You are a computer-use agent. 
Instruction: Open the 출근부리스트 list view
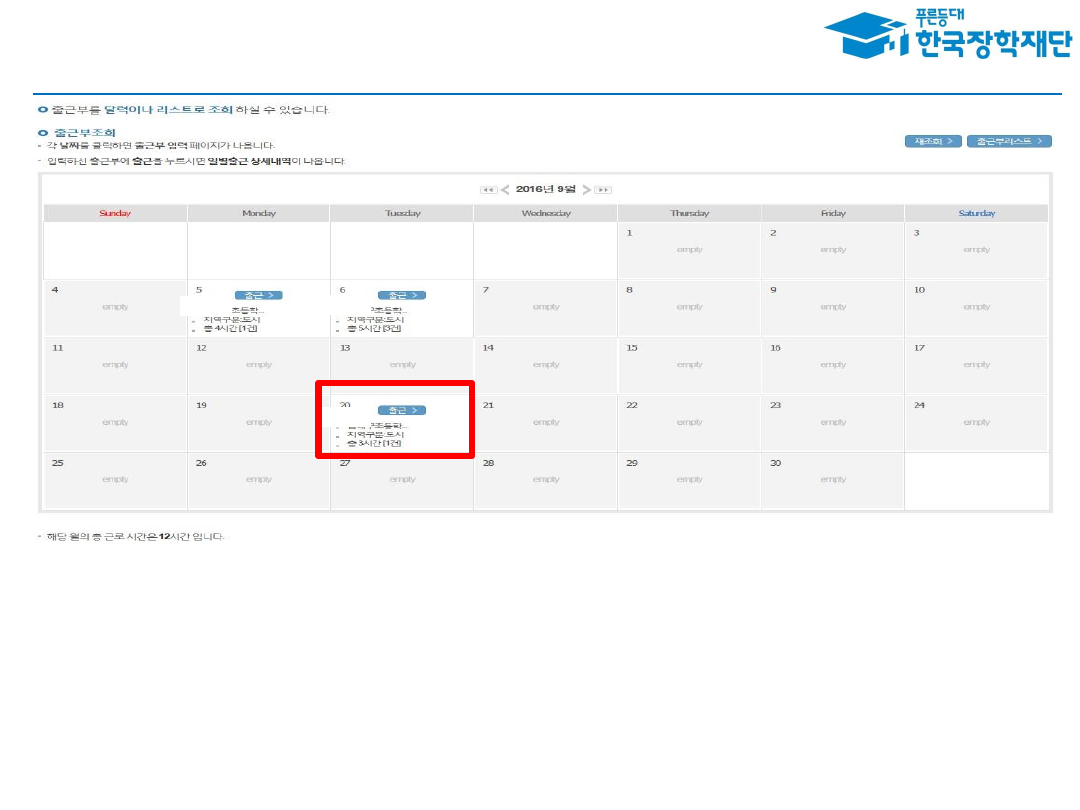[x=1009, y=141]
